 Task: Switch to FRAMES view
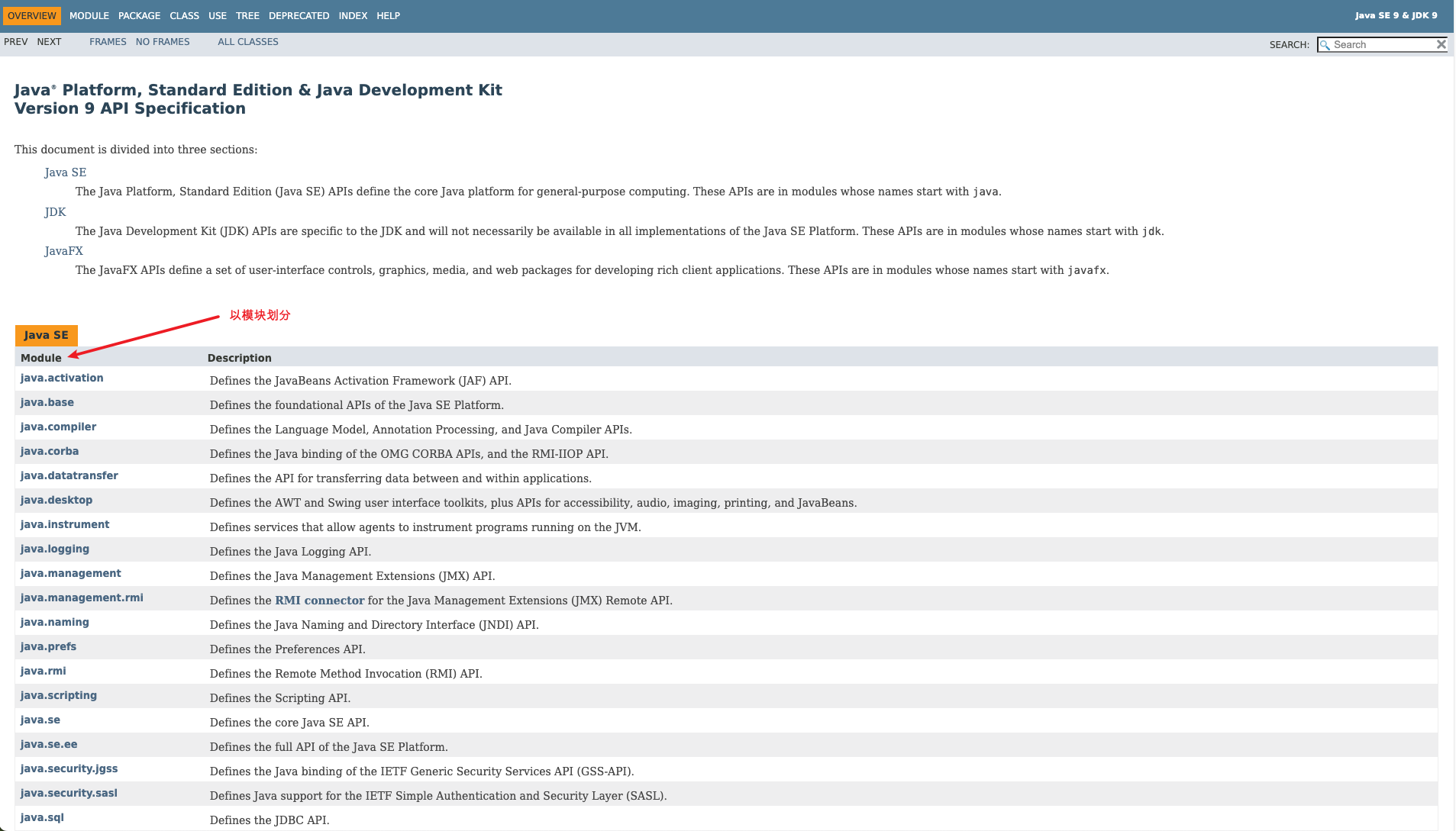[x=108, y=42]
